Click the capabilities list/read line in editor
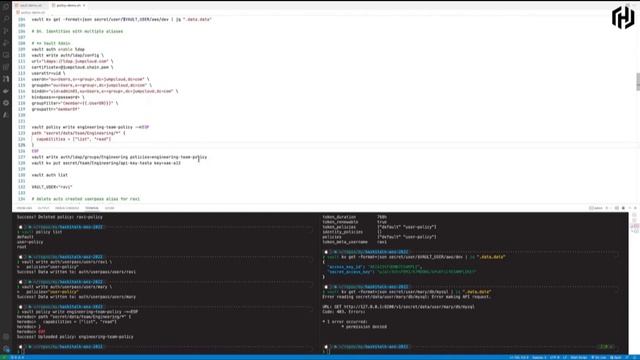 (x=73, y=139)
